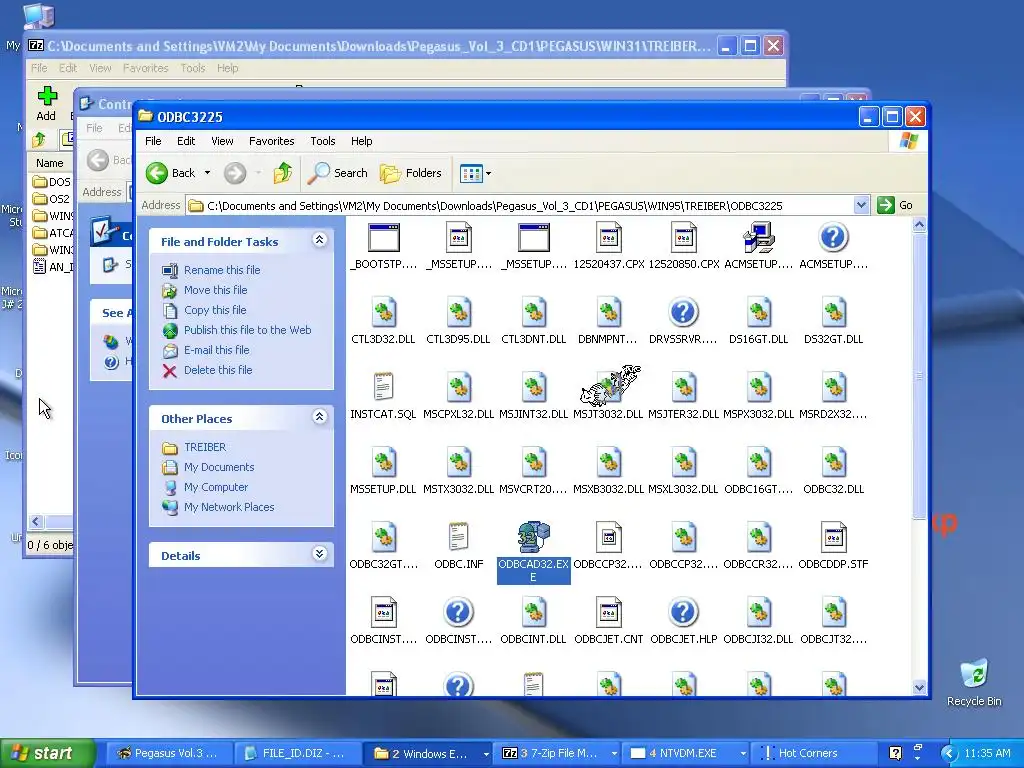Click Copy this file link
1024x768 pixels.
click(215, 310)
